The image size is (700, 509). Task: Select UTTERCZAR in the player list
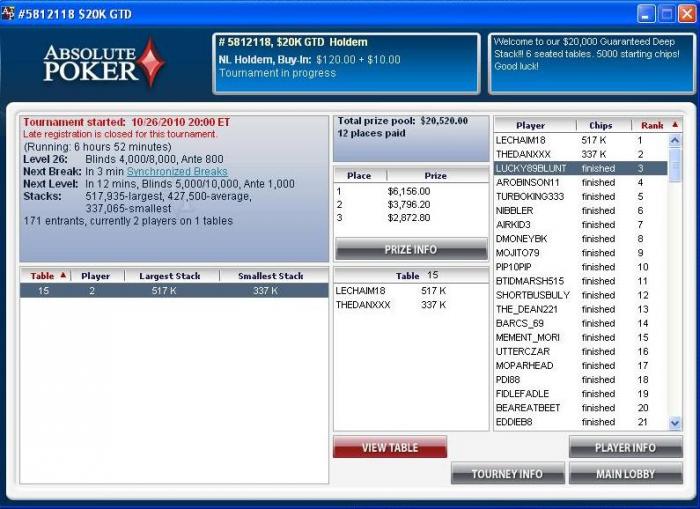(x=581, y=351)
